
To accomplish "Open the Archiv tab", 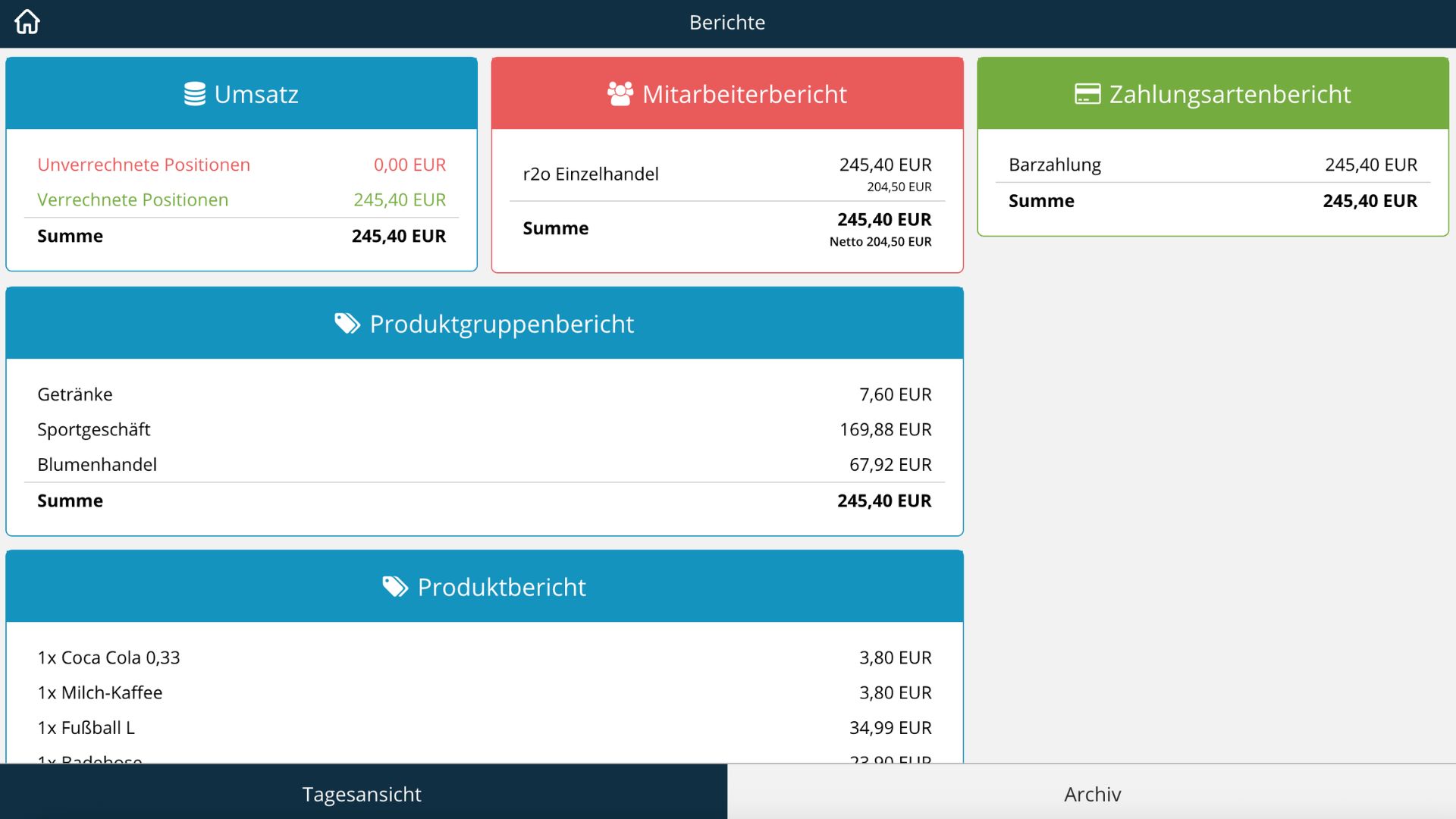I will (1092, 792).
